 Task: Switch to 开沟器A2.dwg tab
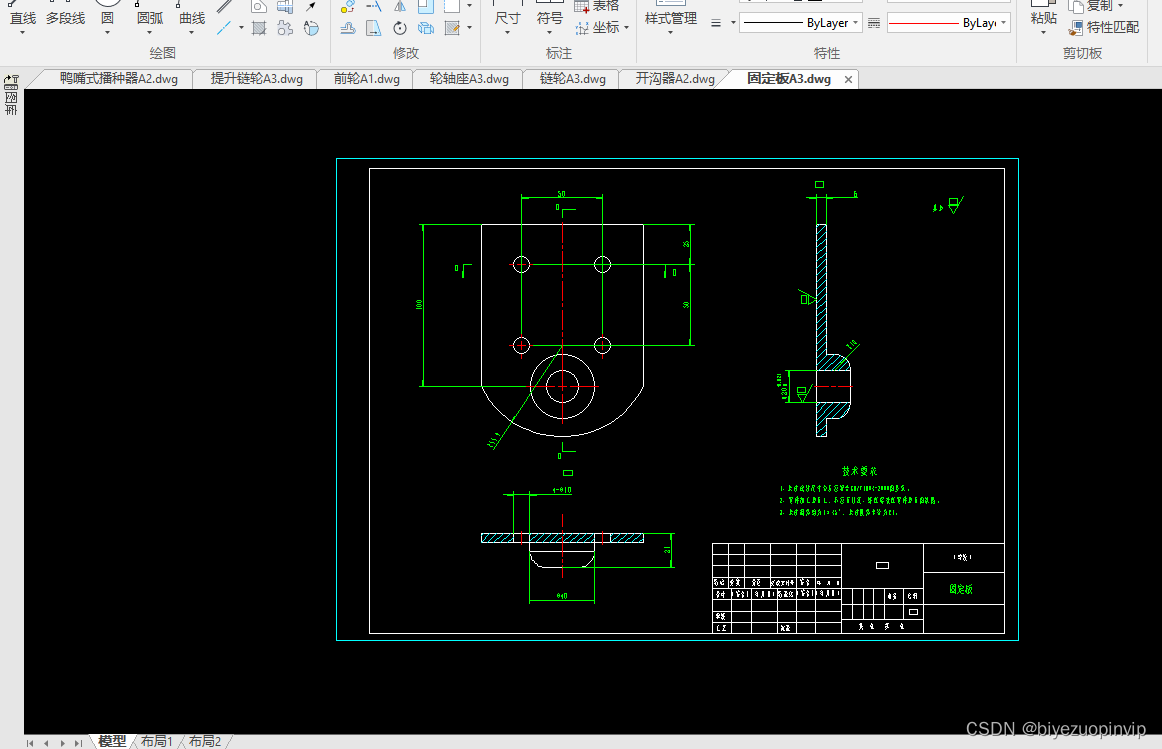pyautogui.click(x=675, y=79)
